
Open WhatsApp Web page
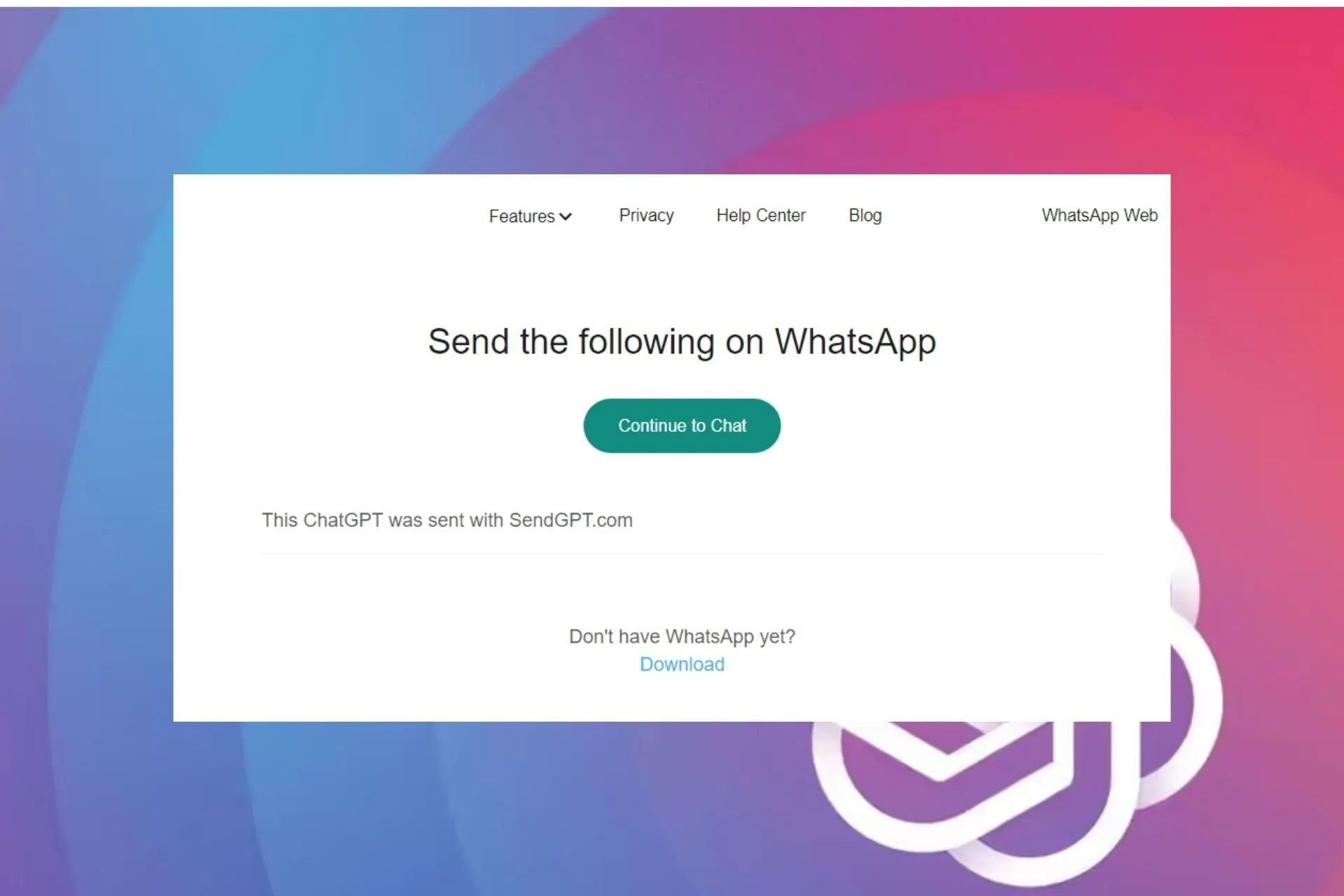pyautogui.click(x=1098, y=214)
